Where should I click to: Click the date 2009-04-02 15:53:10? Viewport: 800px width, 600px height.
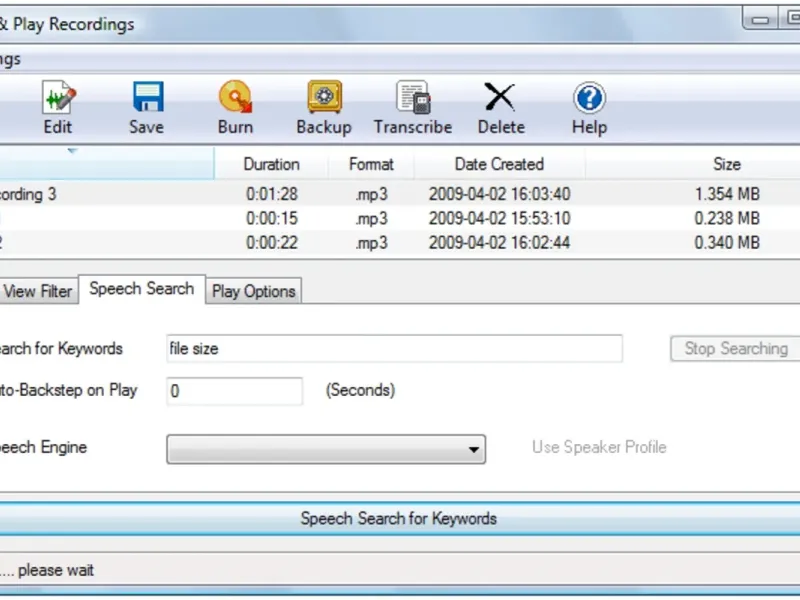click(499, 218)
